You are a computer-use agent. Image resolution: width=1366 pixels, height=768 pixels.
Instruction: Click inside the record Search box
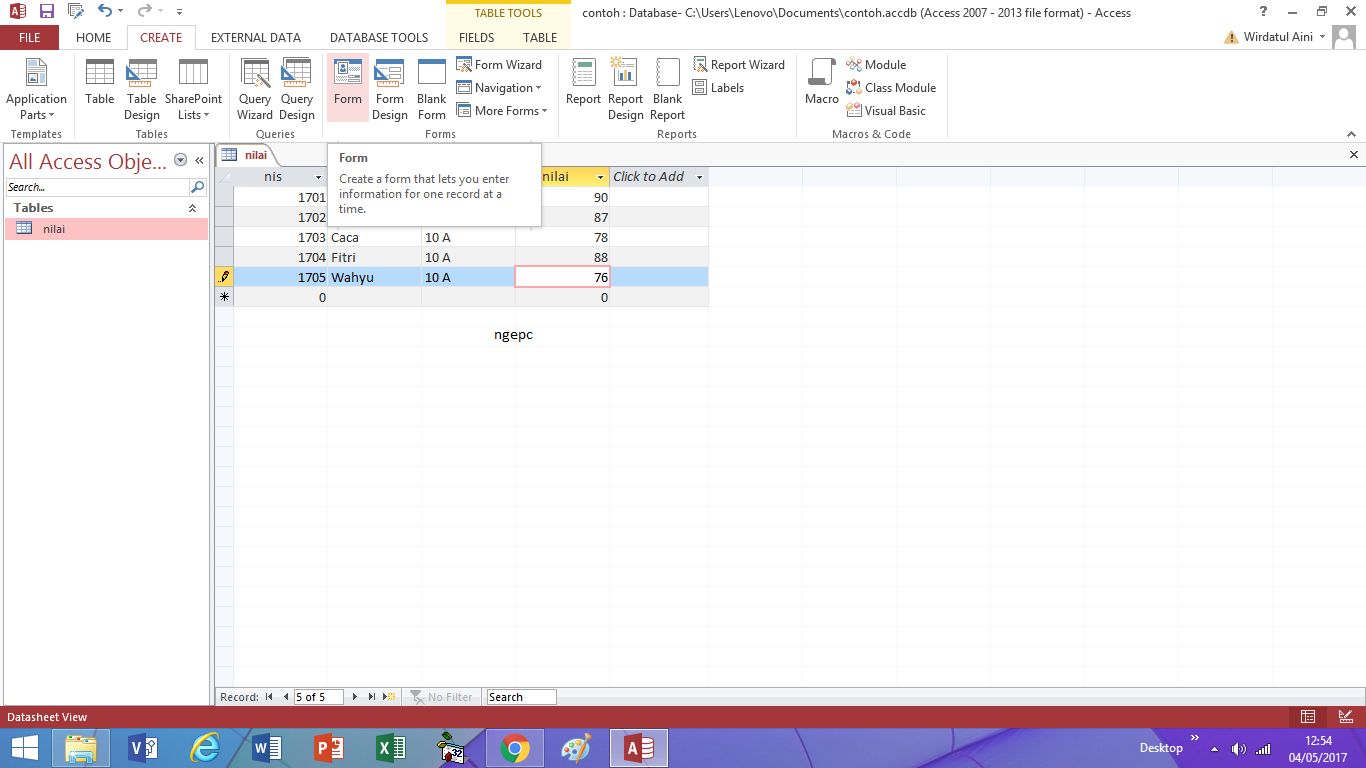[x=520, y=697]
